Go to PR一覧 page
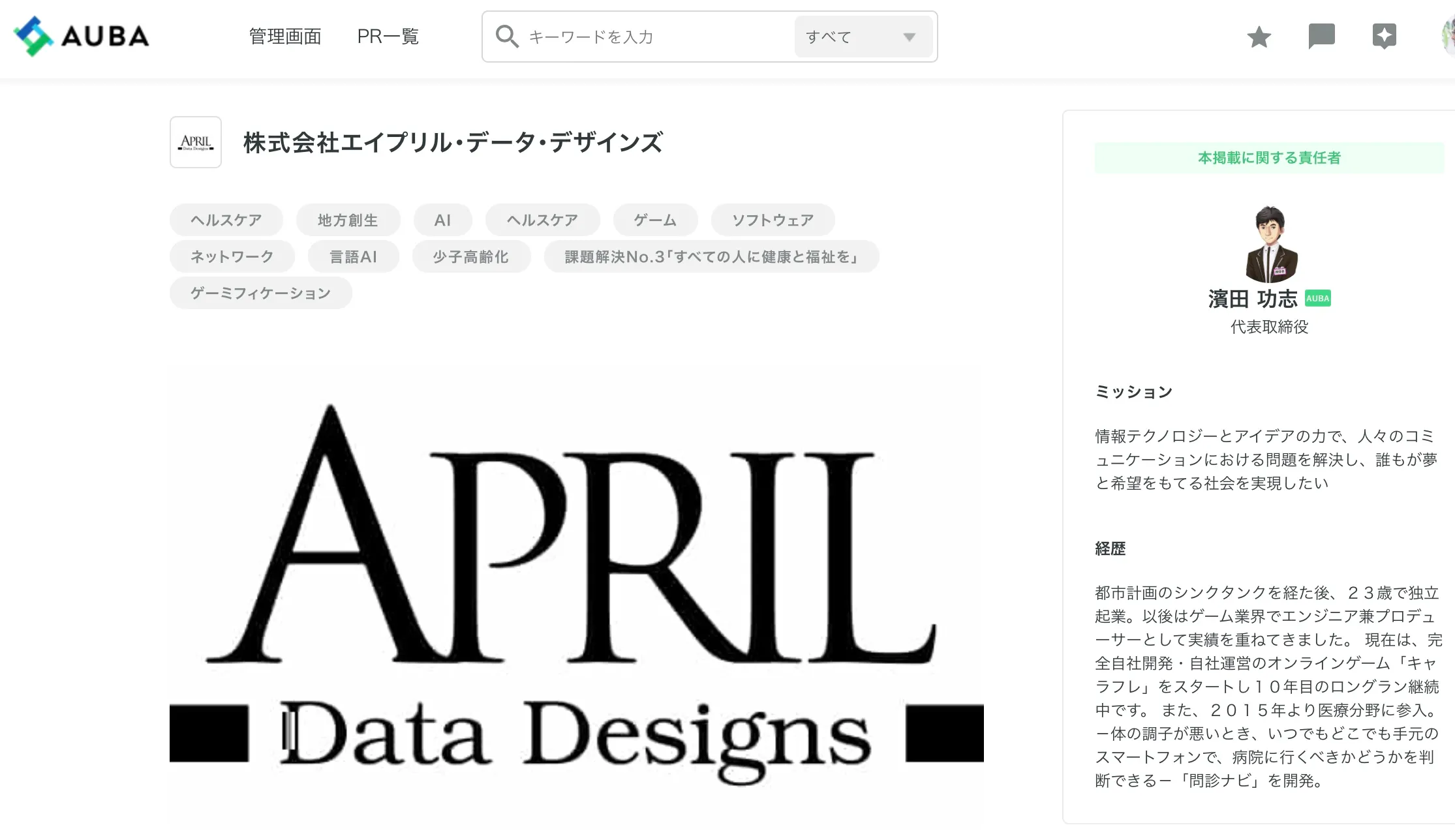The height and width of the screenshot is (840, 1455). (x=388, y=37)
